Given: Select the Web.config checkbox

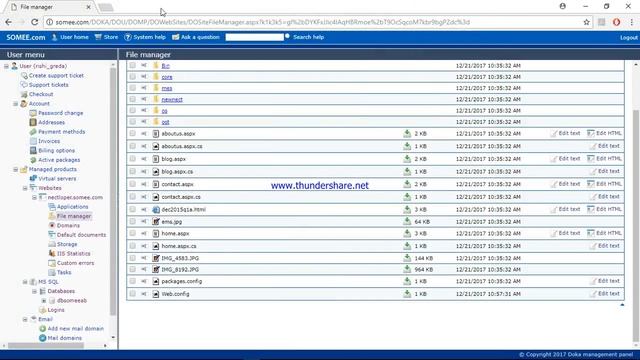Looking at the screenshot, I should tap(132, 294).
